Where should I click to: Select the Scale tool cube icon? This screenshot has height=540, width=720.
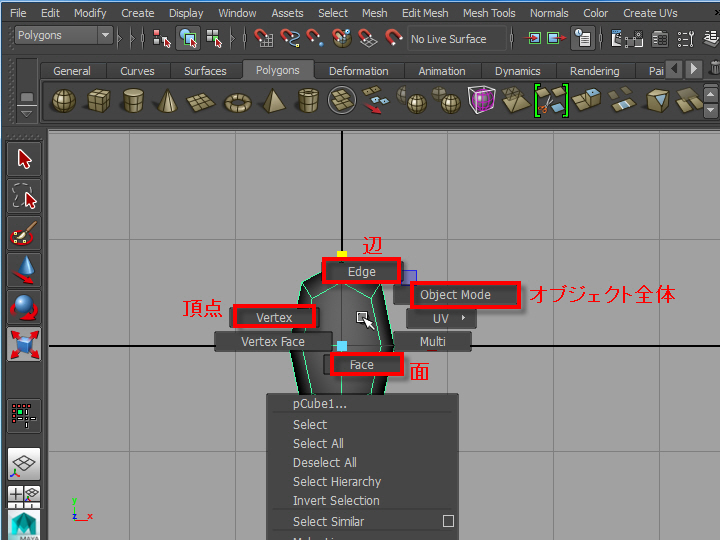[24, 344]
